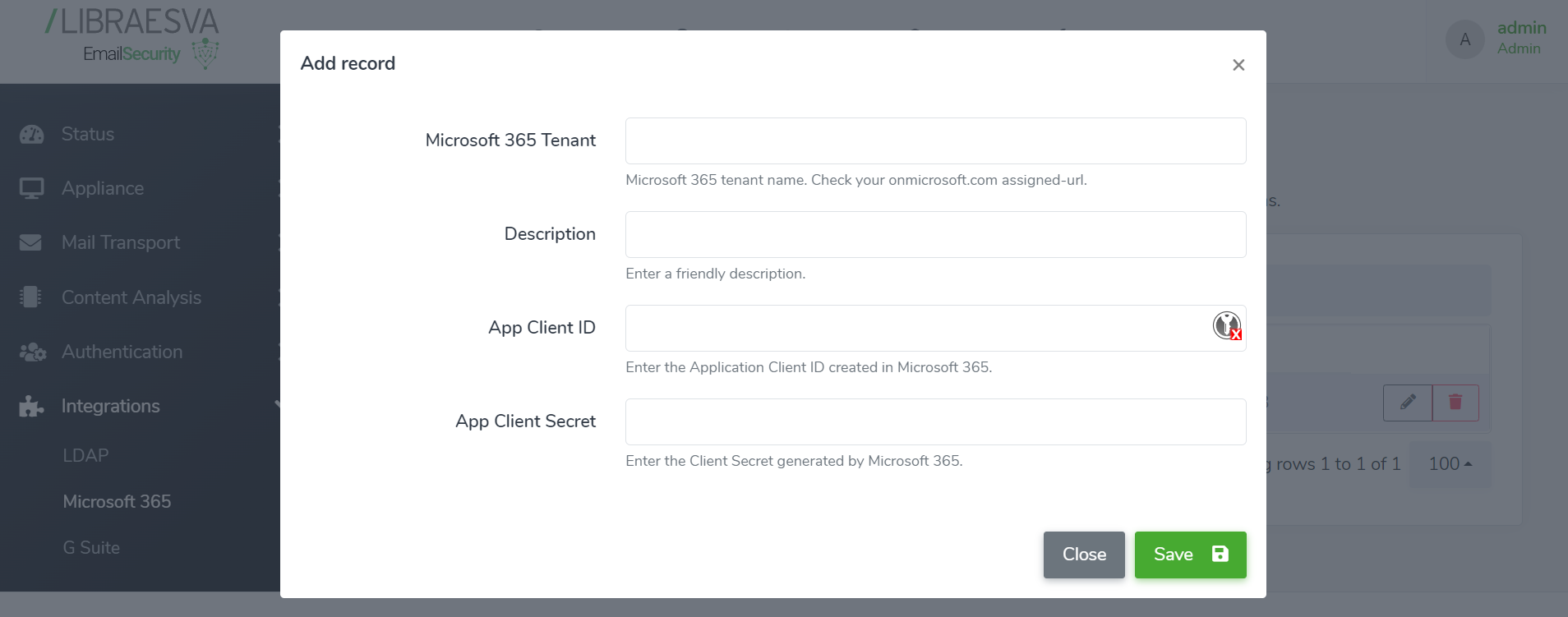
Task: Click the Application Client ID hint text
Action: (809, 367)
